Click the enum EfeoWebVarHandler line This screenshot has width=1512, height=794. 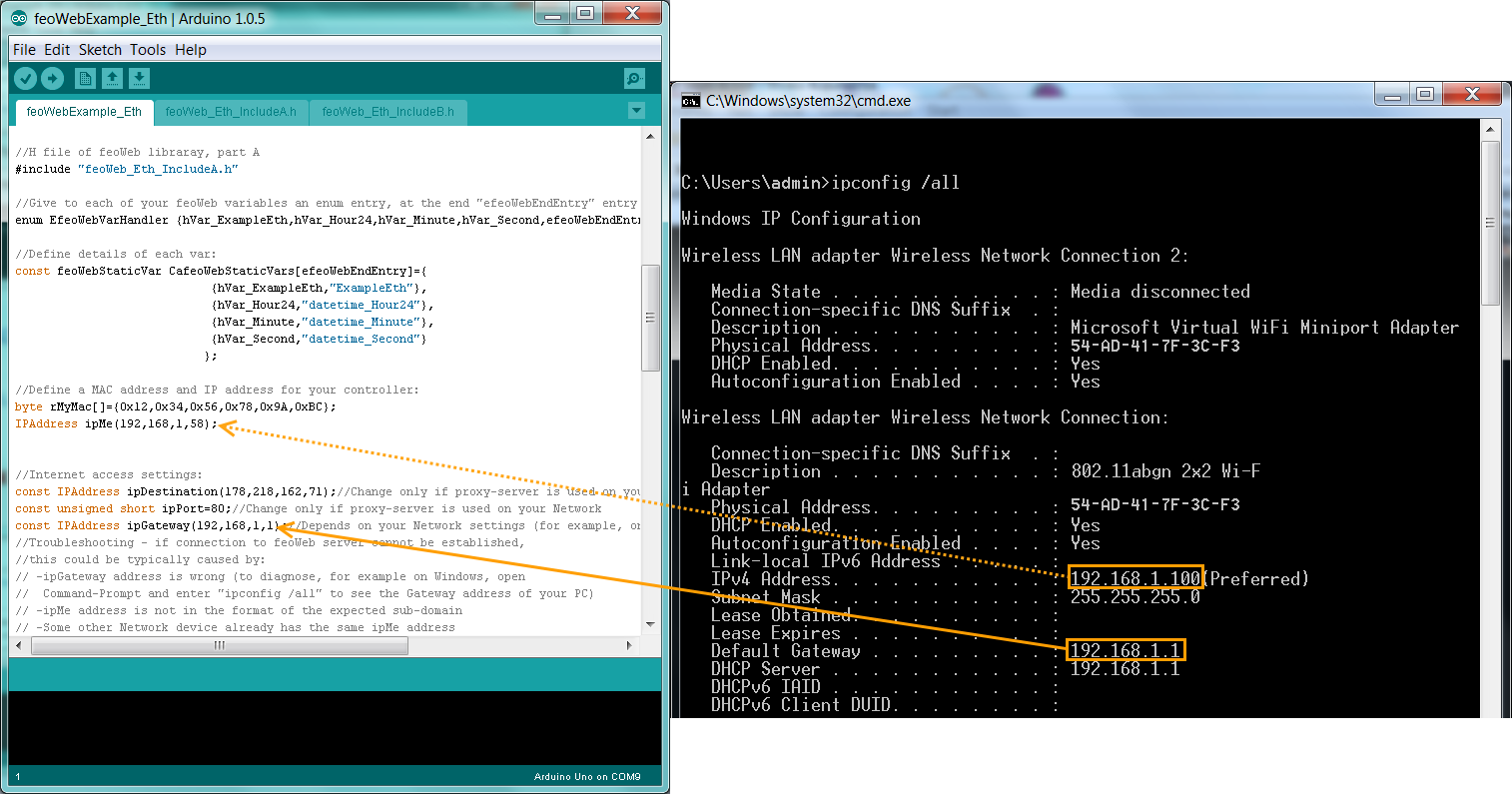pos(327,220)
